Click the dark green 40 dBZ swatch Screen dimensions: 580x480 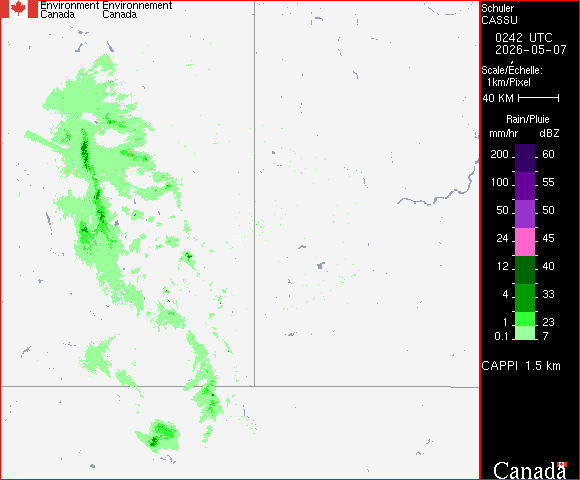pos(525,270)
